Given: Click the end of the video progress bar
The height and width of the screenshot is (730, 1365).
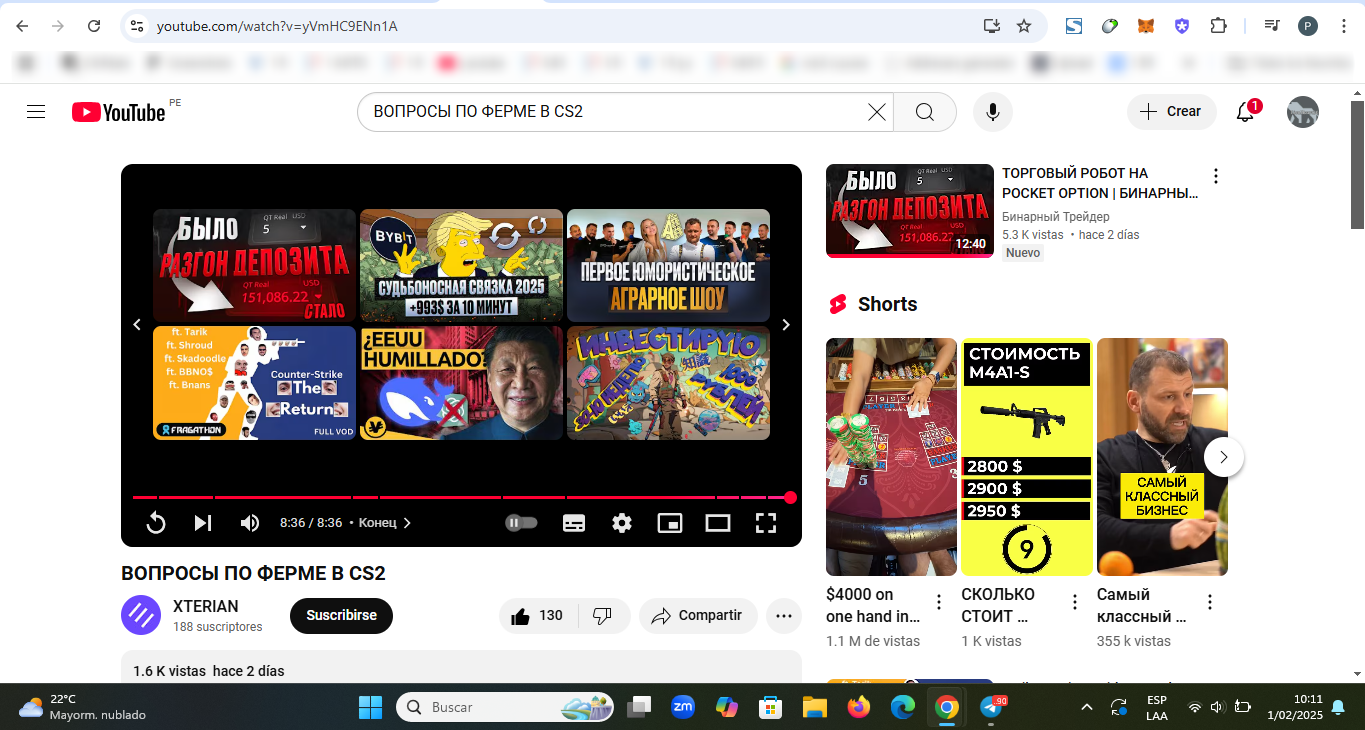Looking at the screenshot, I should pyautogui.click(x=790, y=497).
